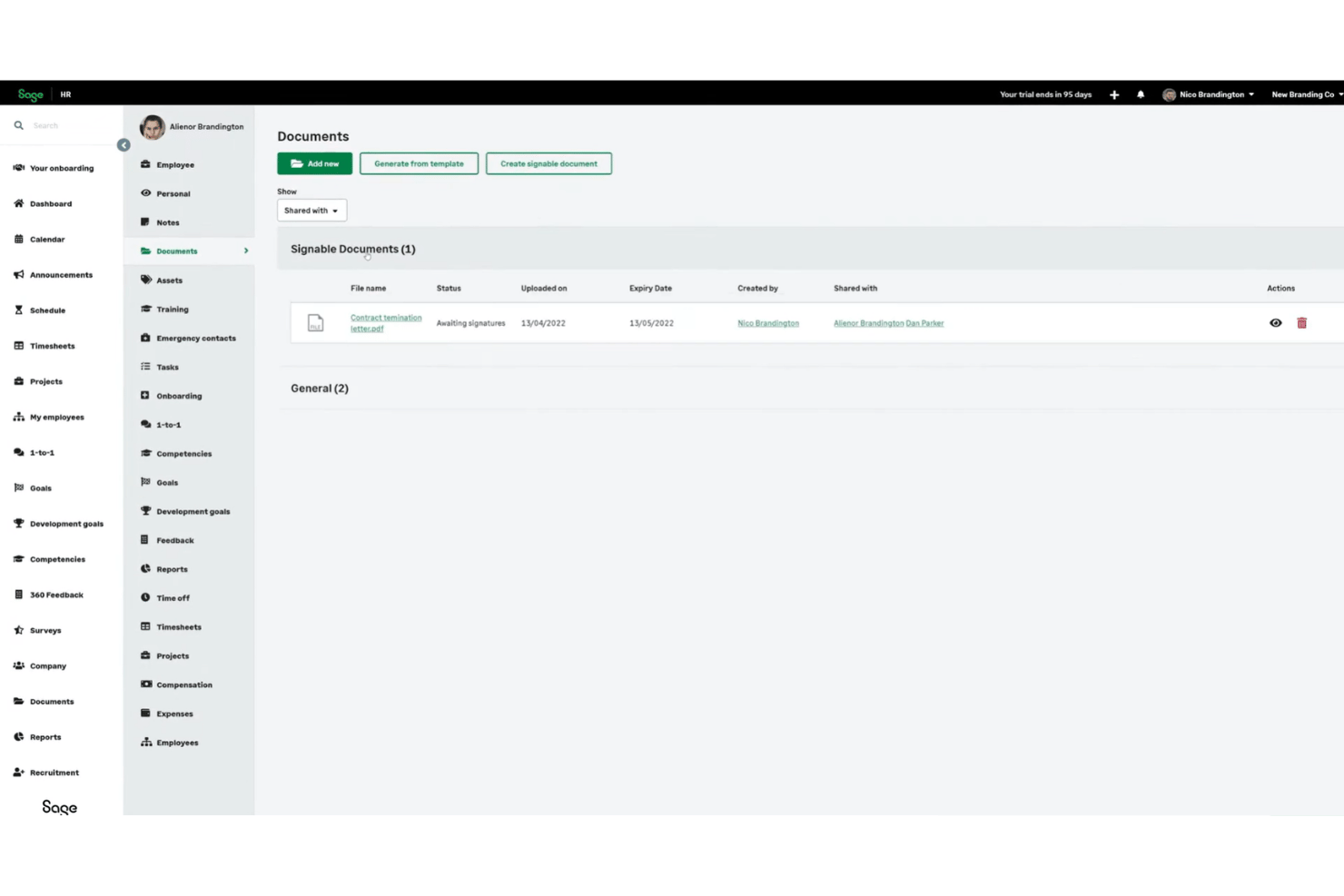Open the Nico Brandington user menu
Image resolution: width=1344 pixels, height=896 pixels.
coord(1209,94)
